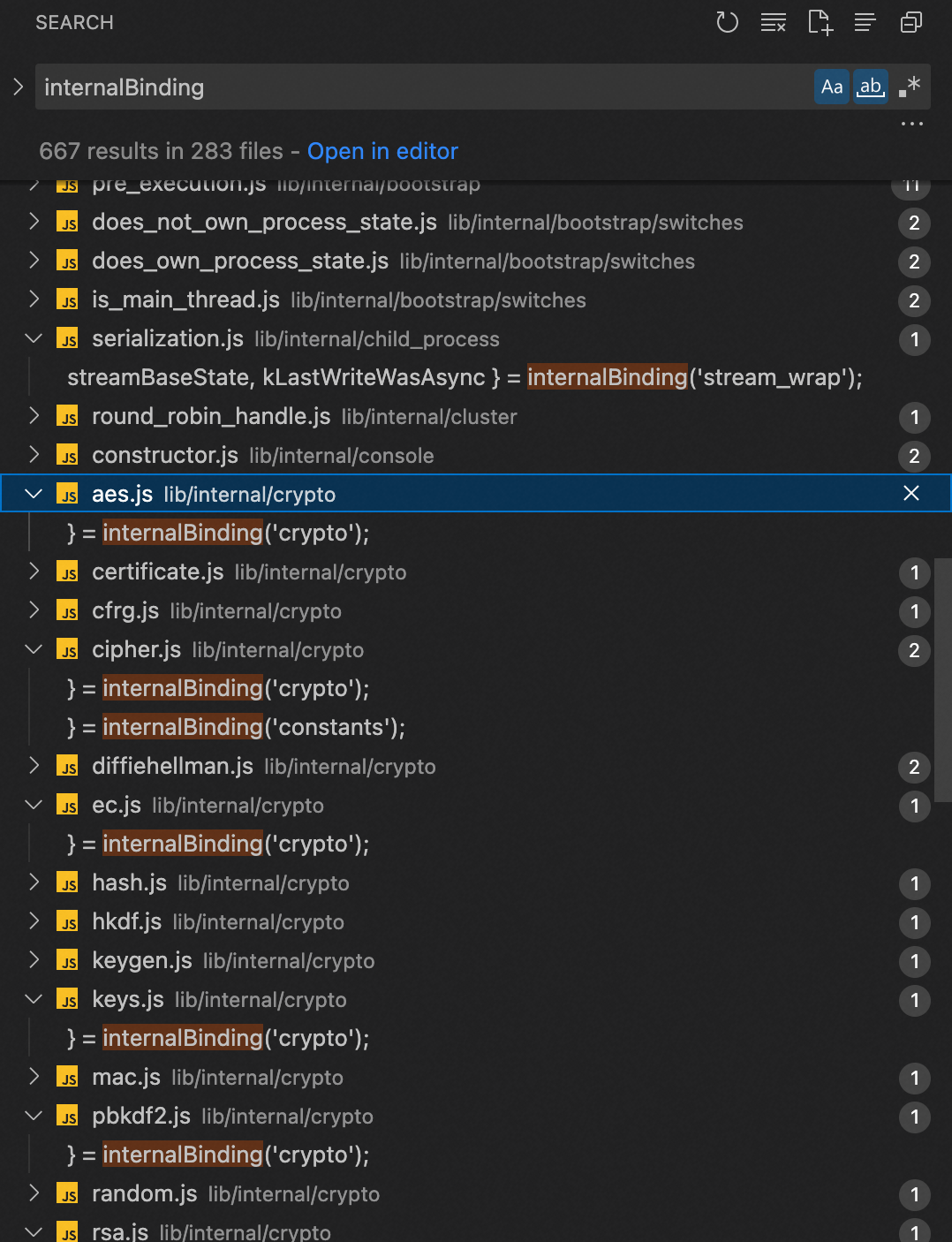Dismiss aes.js result with X

[x=911, y=493]
